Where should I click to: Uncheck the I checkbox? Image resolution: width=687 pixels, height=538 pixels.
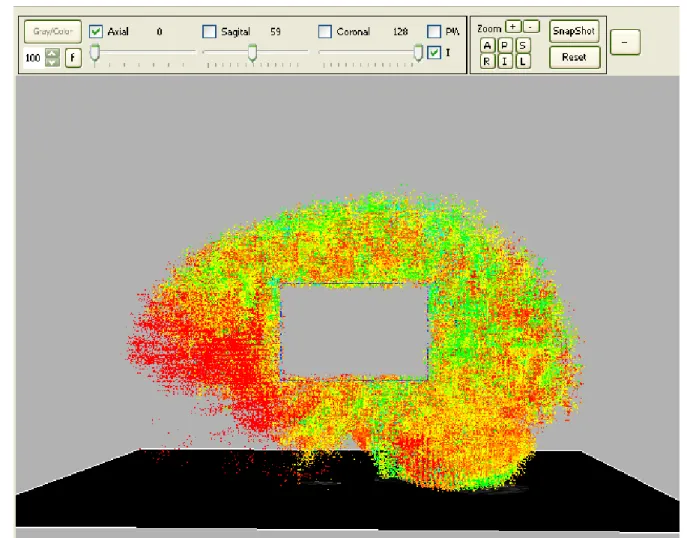(x=434, y=53)
